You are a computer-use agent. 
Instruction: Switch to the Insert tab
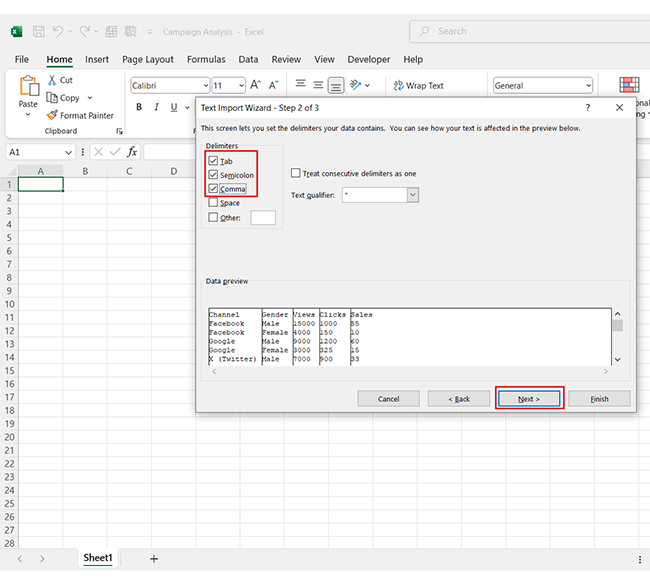(97, 59)
